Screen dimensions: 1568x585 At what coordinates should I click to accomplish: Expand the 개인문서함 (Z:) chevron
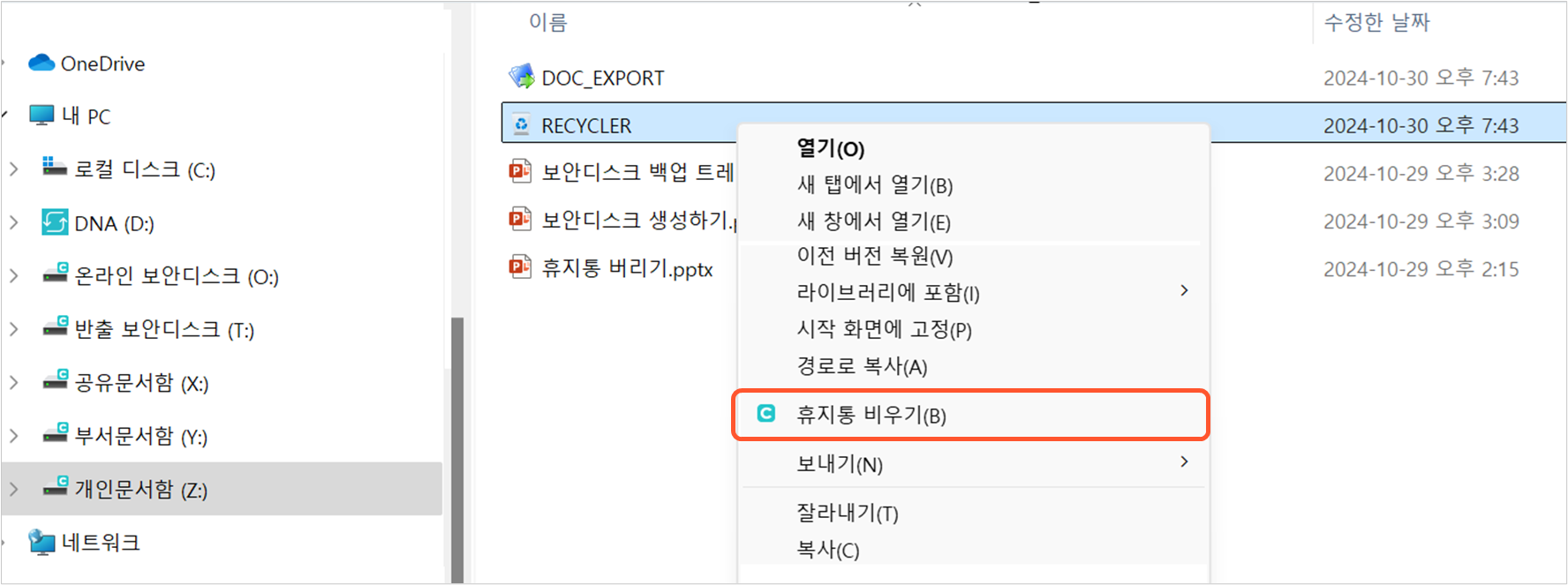point(14,489)
